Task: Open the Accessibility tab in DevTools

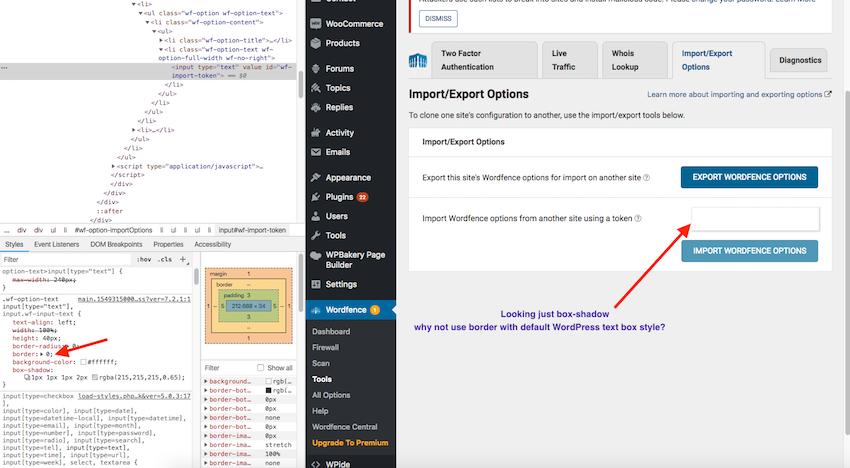Action: click(212, 245)
